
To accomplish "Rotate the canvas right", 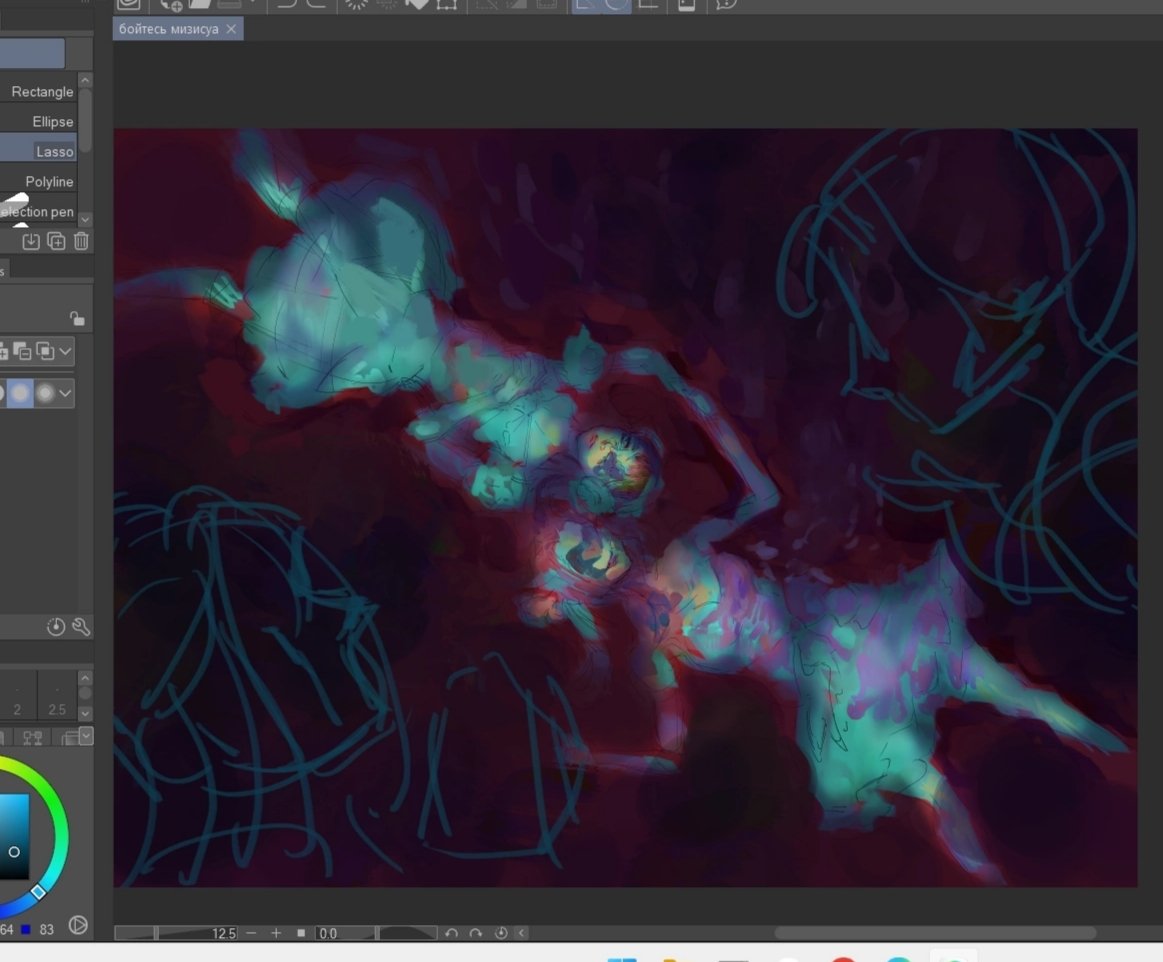I will tap(475, 933).
